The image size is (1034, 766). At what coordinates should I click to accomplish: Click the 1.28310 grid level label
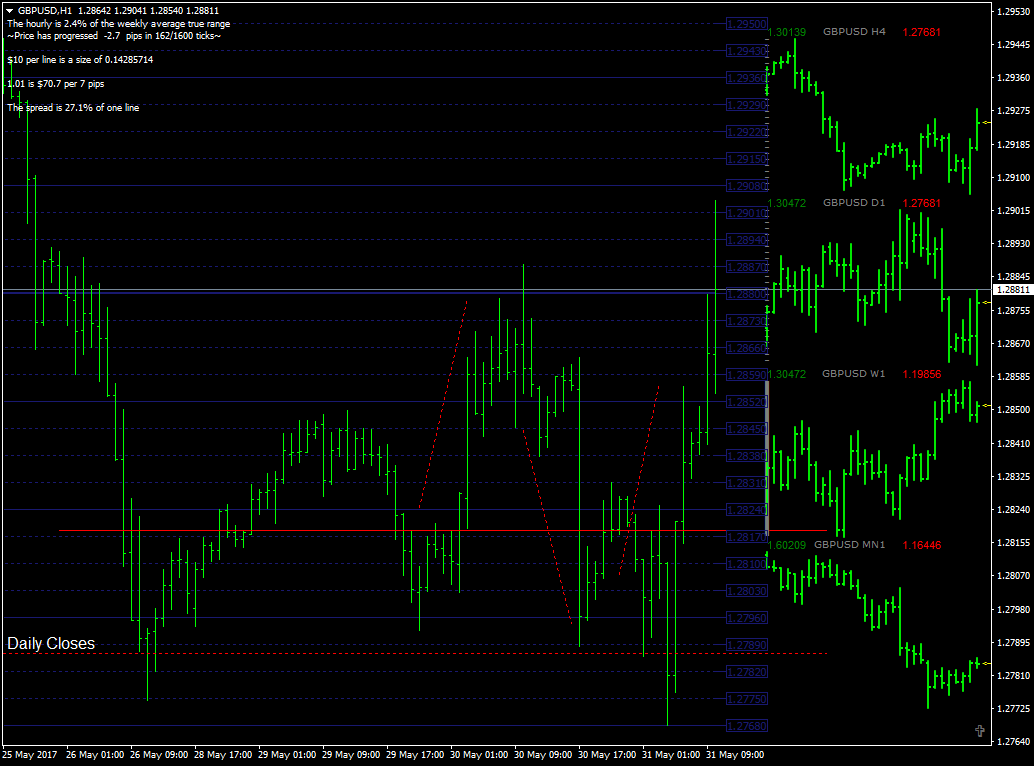pyautogui.click(x=746, y=483)
